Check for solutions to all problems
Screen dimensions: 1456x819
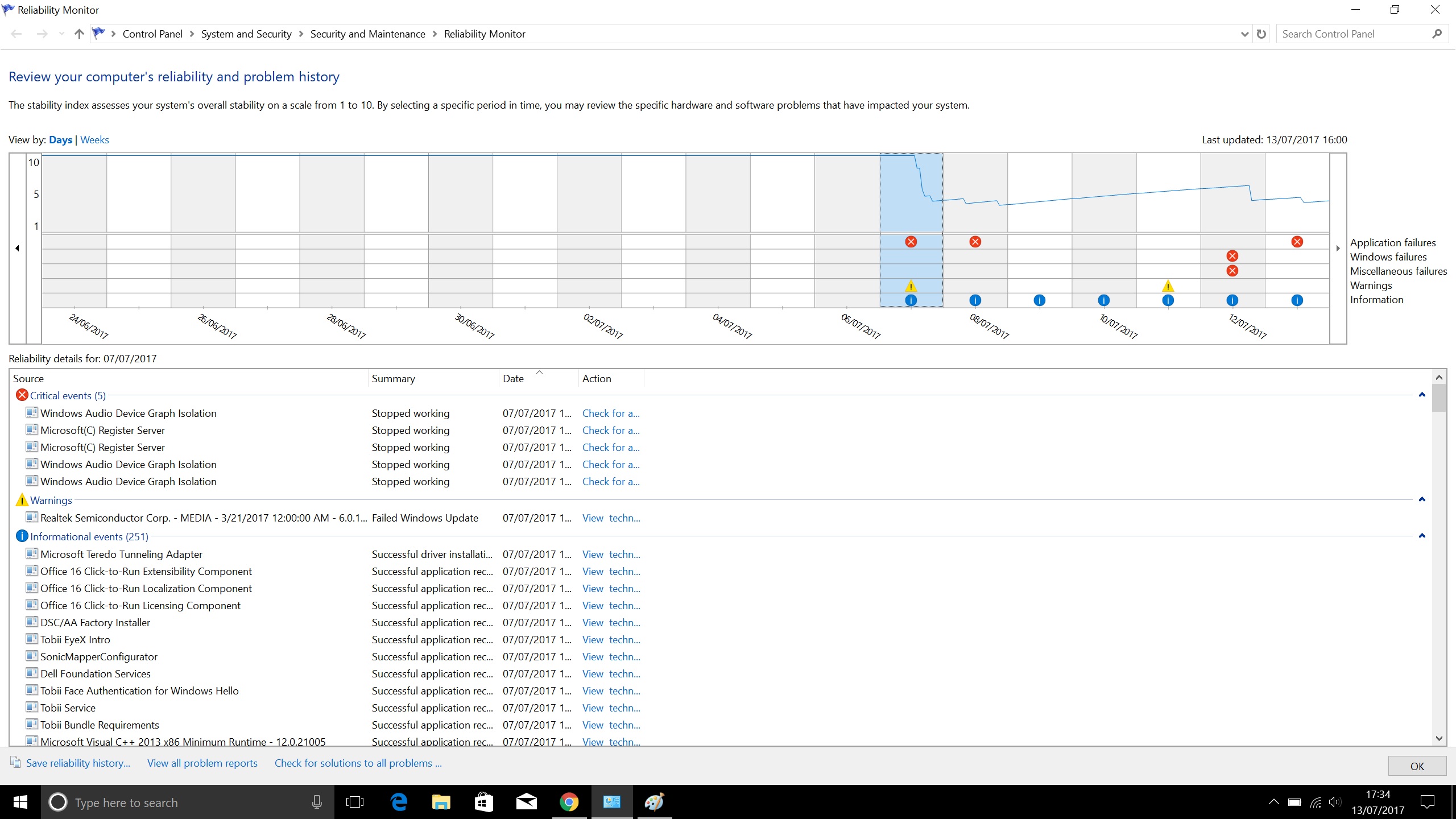click(x=358, y=763)
